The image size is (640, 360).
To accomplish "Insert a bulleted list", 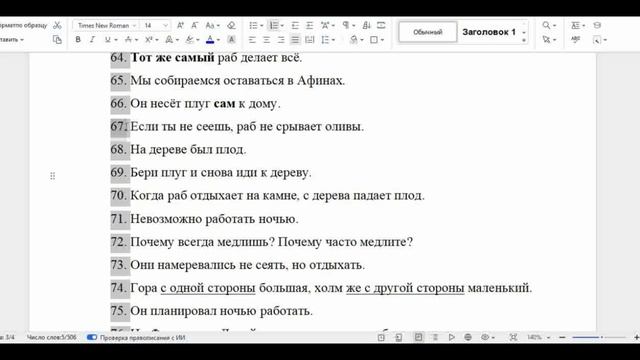I will [x=253, y=25].
